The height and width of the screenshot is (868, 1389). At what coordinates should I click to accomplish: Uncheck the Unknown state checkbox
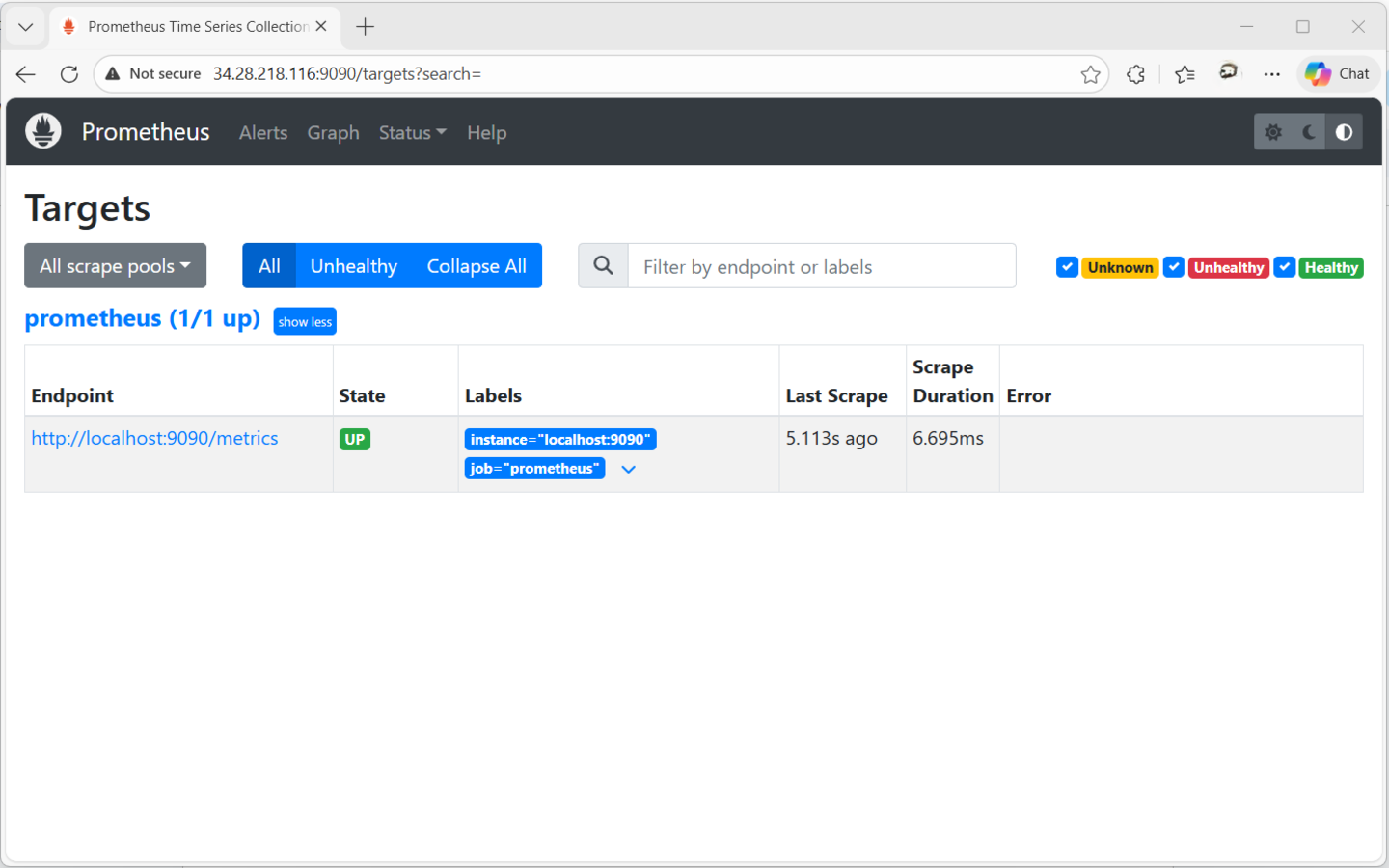(x=1067, y=267)
